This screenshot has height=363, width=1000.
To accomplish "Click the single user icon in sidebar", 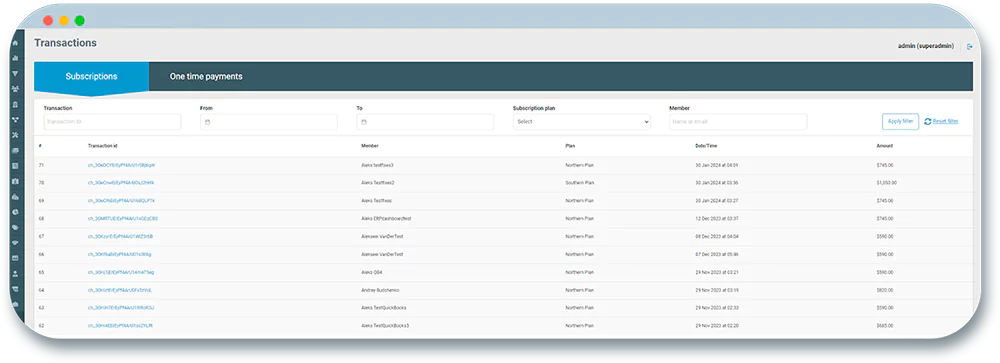I will (x=15, y=274).
